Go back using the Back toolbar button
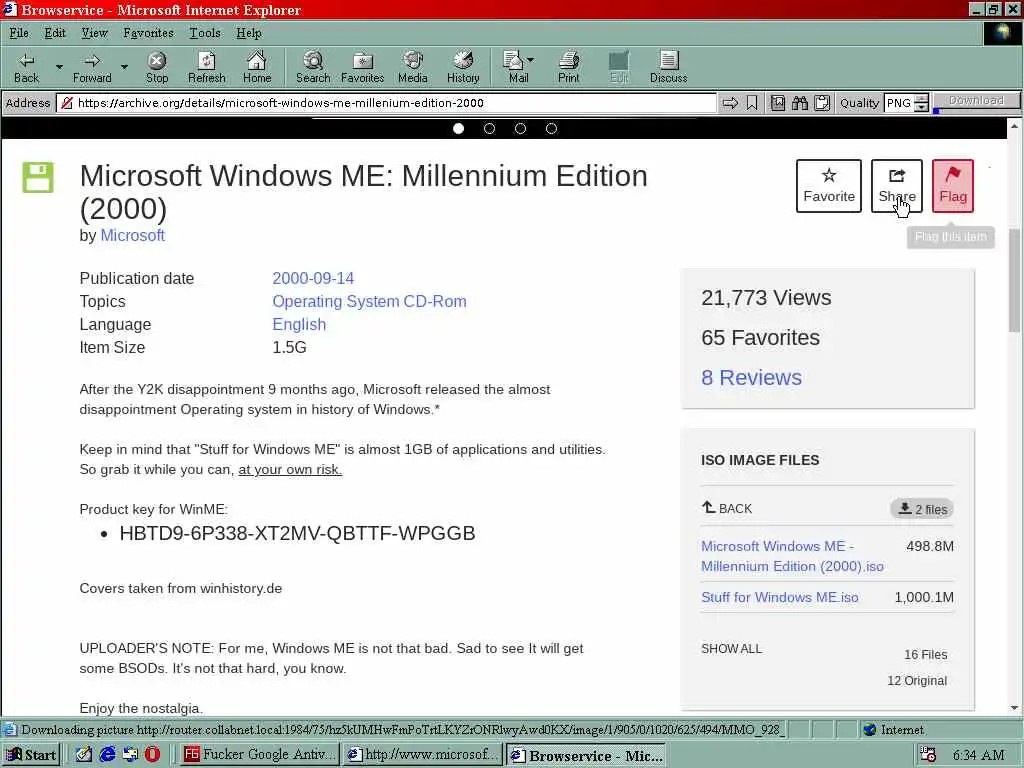 coord(26,67)
